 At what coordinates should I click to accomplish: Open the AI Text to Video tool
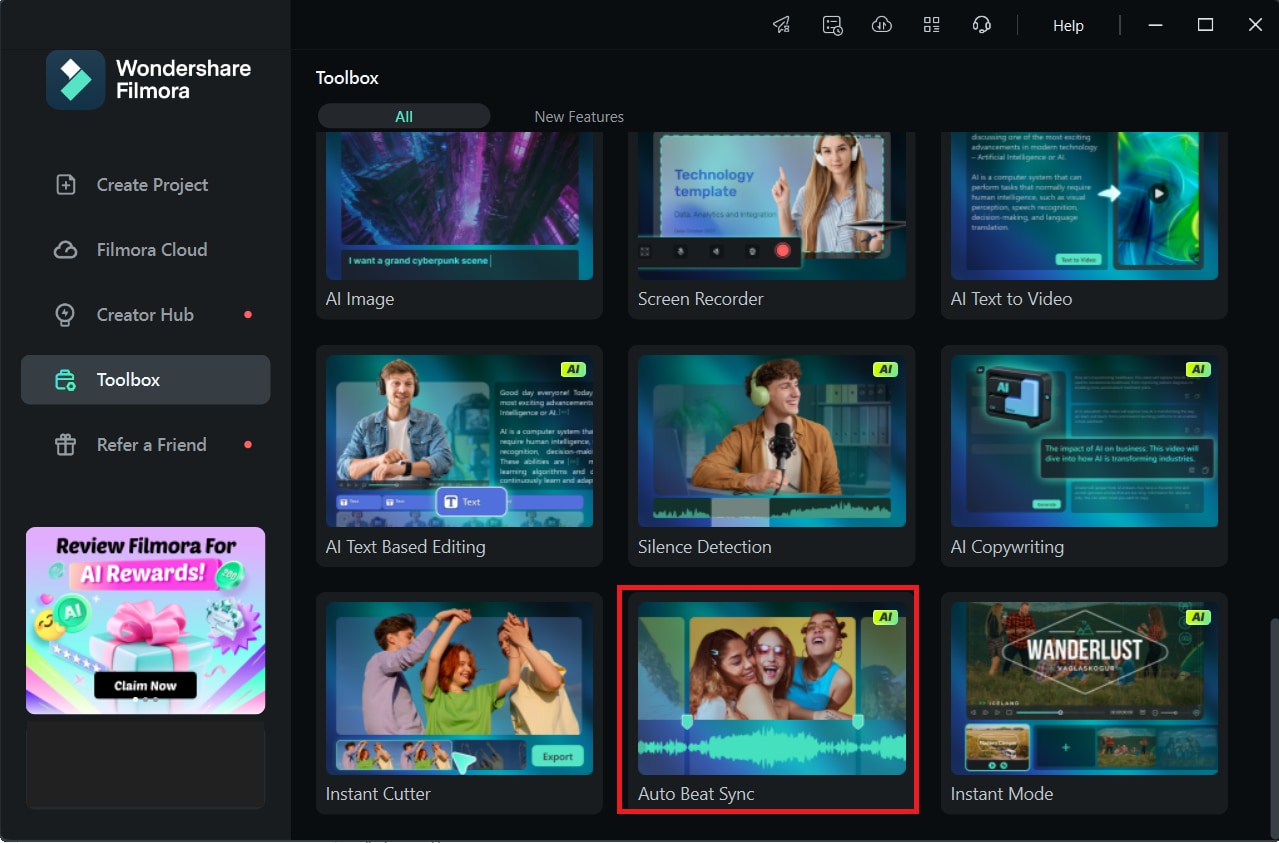click(x=1084, y=225)
